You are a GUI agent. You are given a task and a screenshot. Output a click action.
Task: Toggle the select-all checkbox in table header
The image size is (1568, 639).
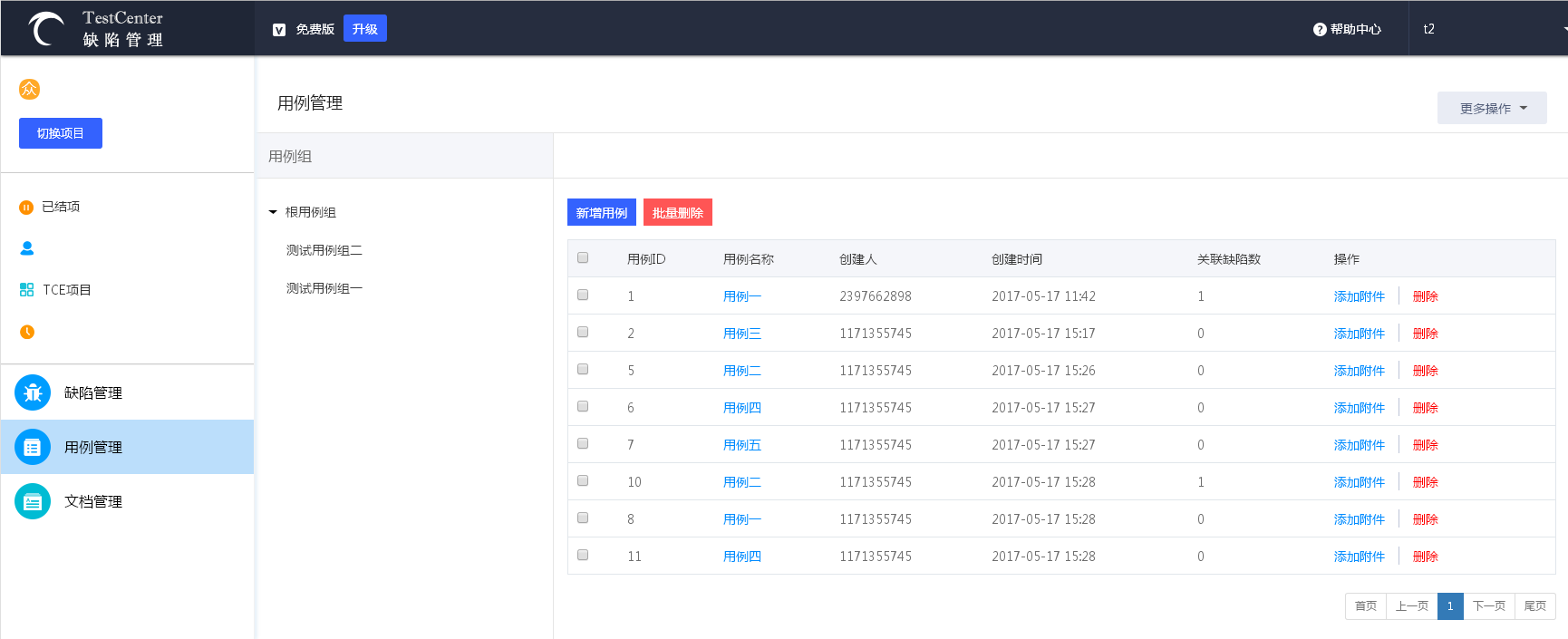[x=583, y=257]
